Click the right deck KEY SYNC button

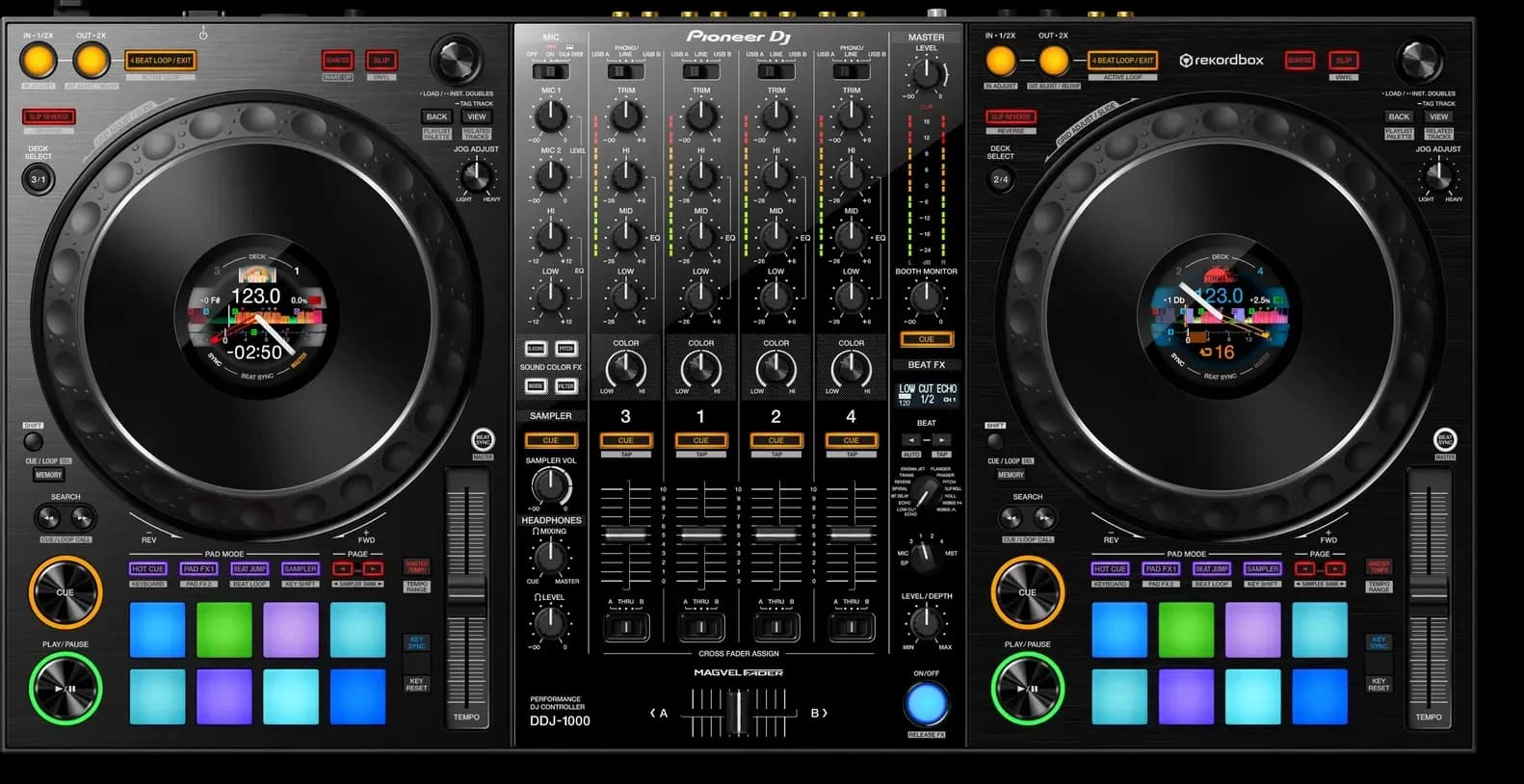point(1379,642)
